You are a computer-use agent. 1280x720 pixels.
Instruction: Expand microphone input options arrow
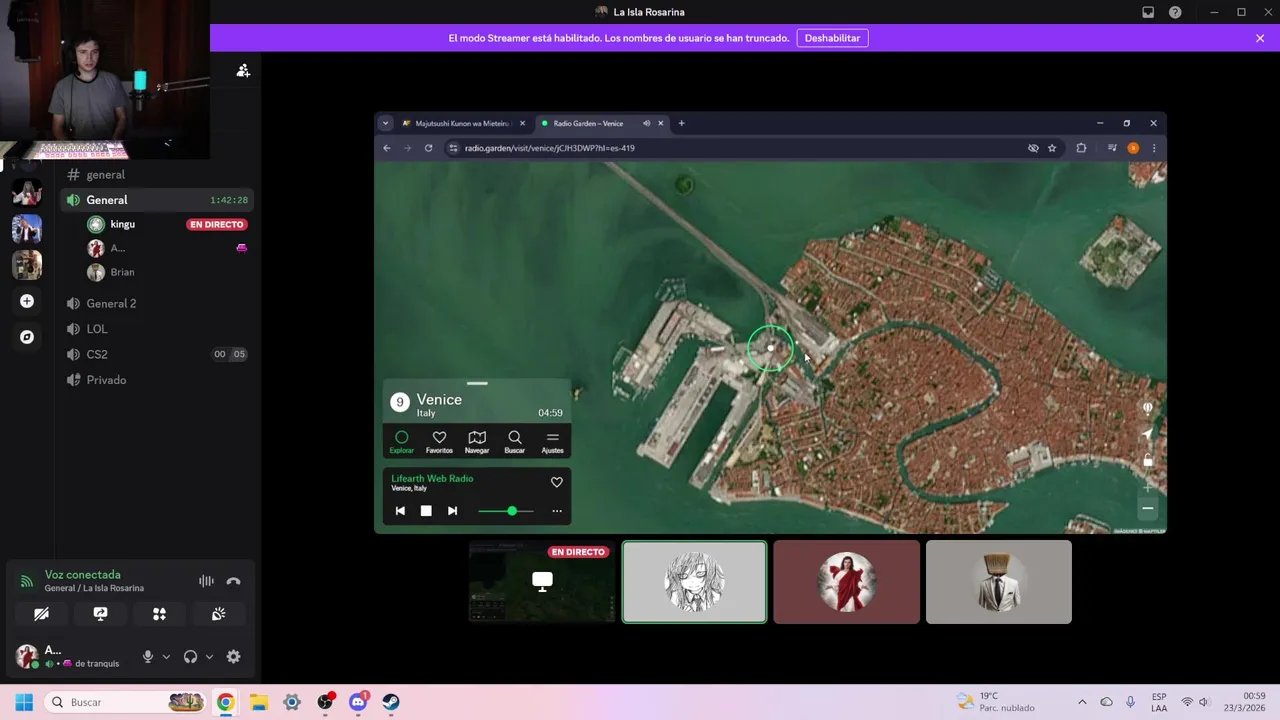click(166, 657)
